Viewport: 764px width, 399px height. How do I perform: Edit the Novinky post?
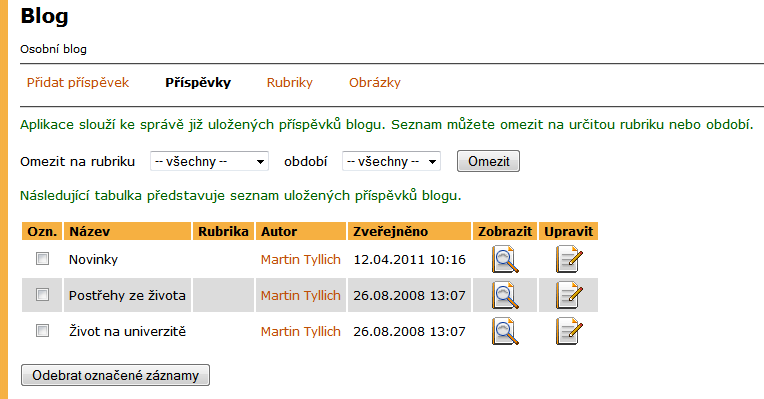[x=569, y=260]
